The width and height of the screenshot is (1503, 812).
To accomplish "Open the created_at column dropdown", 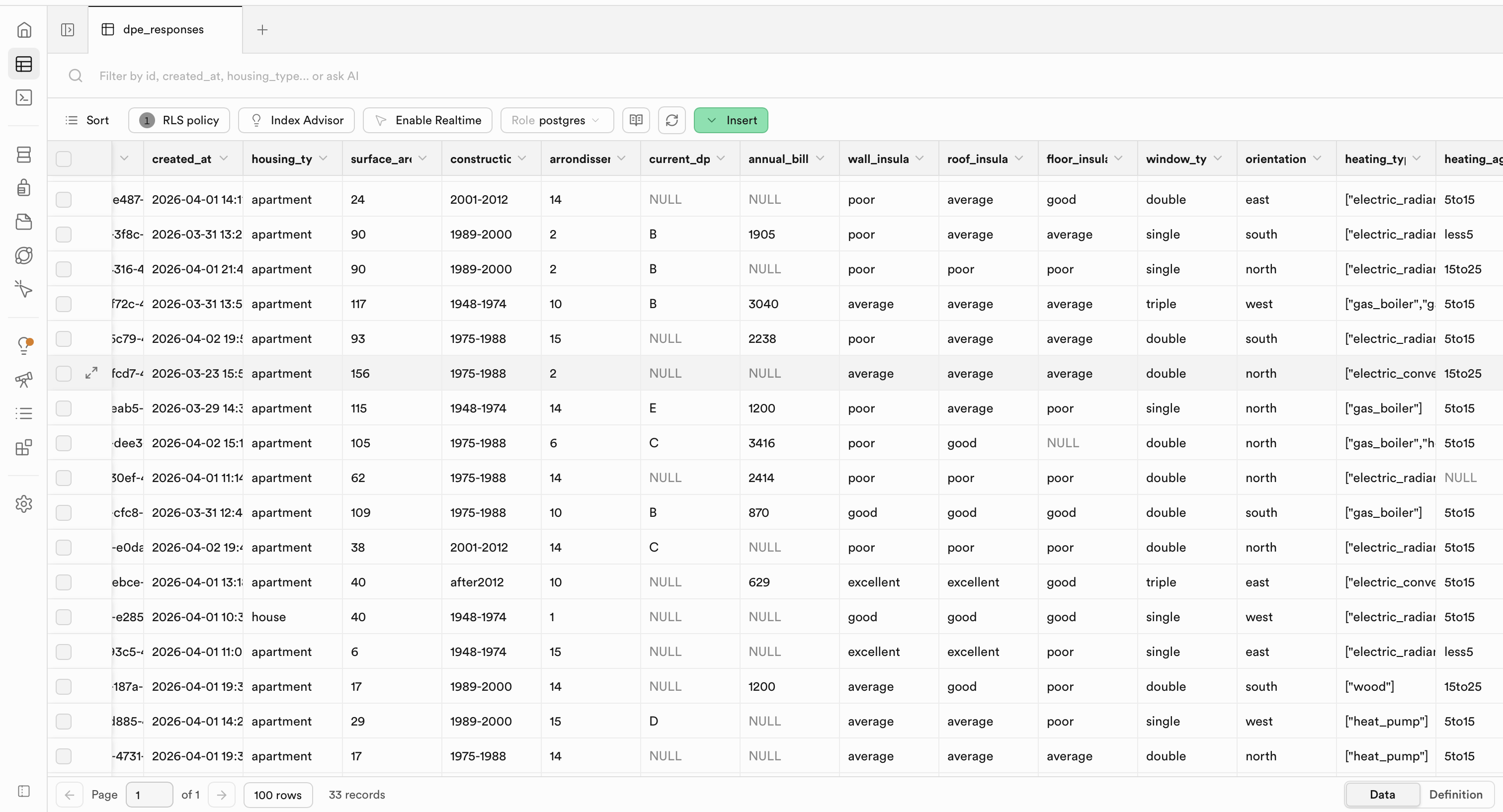I will [225, 159].
